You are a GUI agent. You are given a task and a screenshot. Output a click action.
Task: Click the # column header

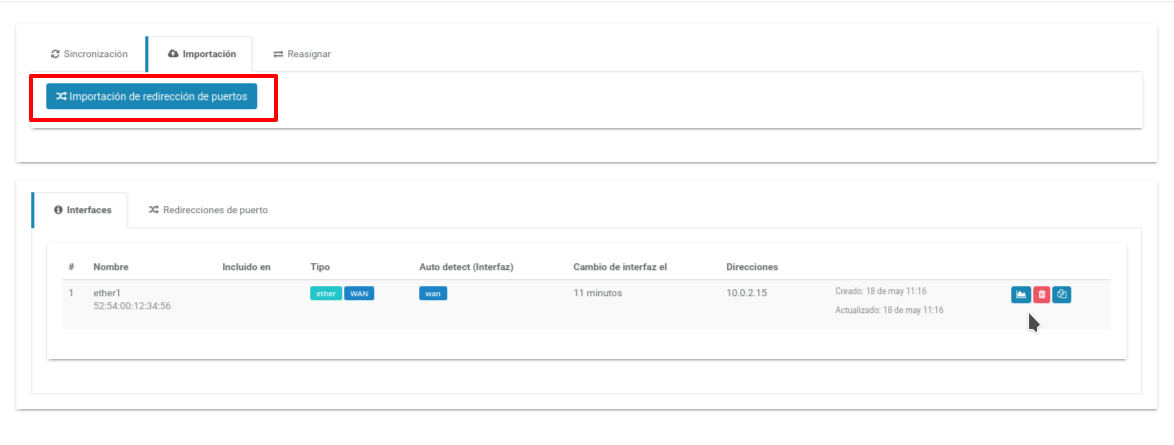point(71,267)
